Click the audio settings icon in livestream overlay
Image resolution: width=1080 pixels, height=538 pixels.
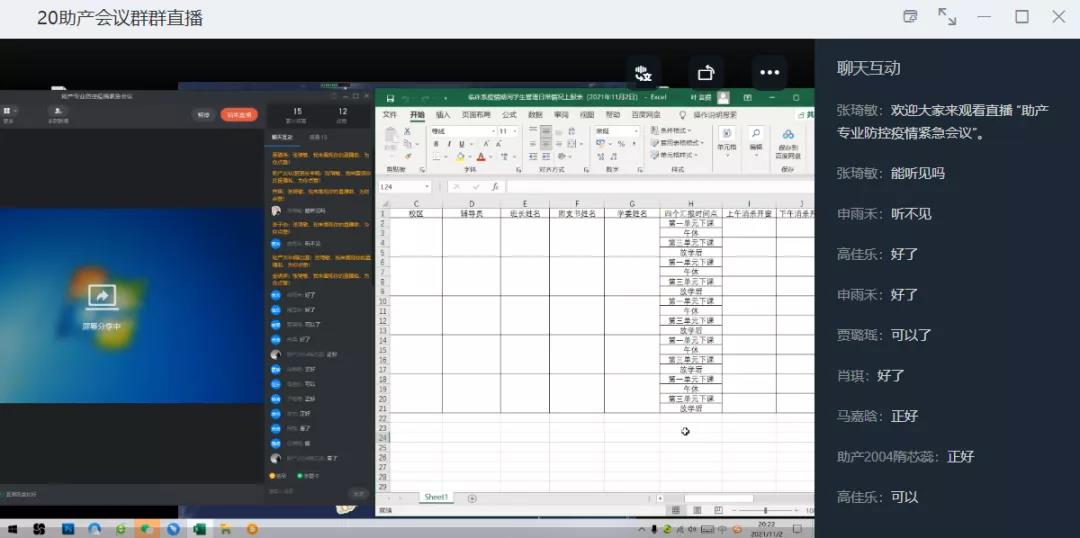644,73
